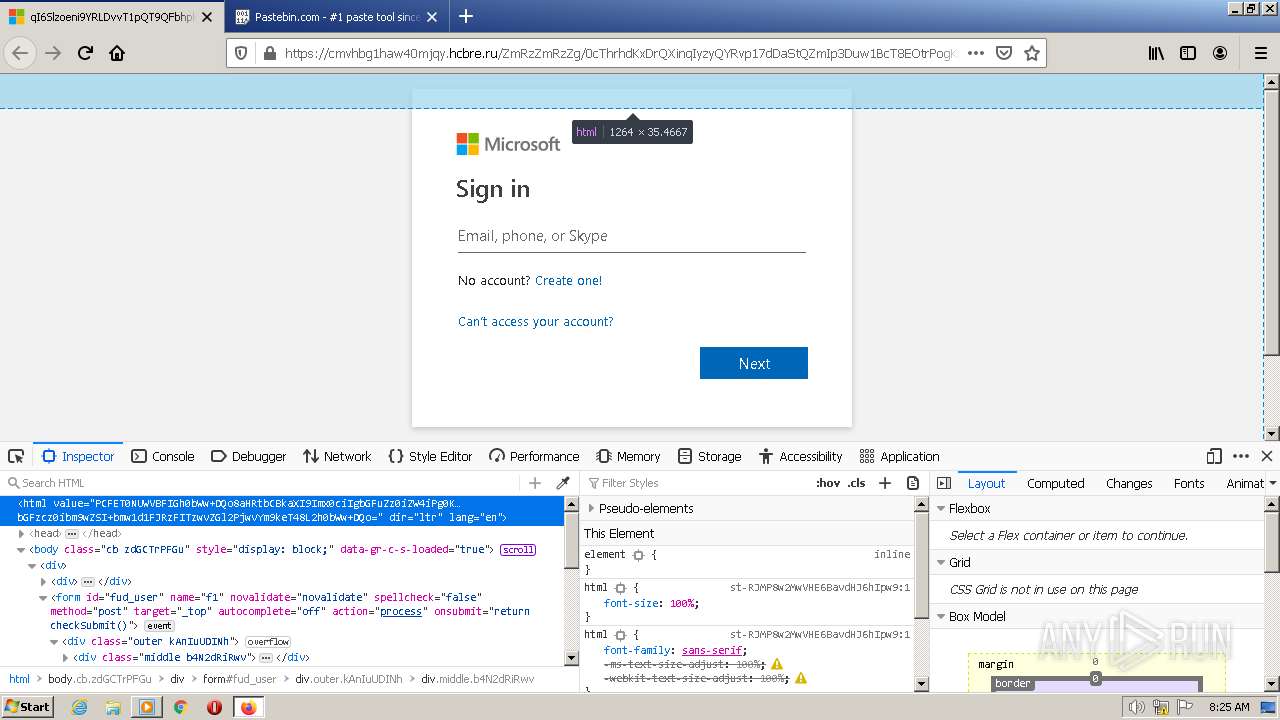Bookmark this page with star icon
This screenshot has width=1280, height=720.
pos(1032,53)
